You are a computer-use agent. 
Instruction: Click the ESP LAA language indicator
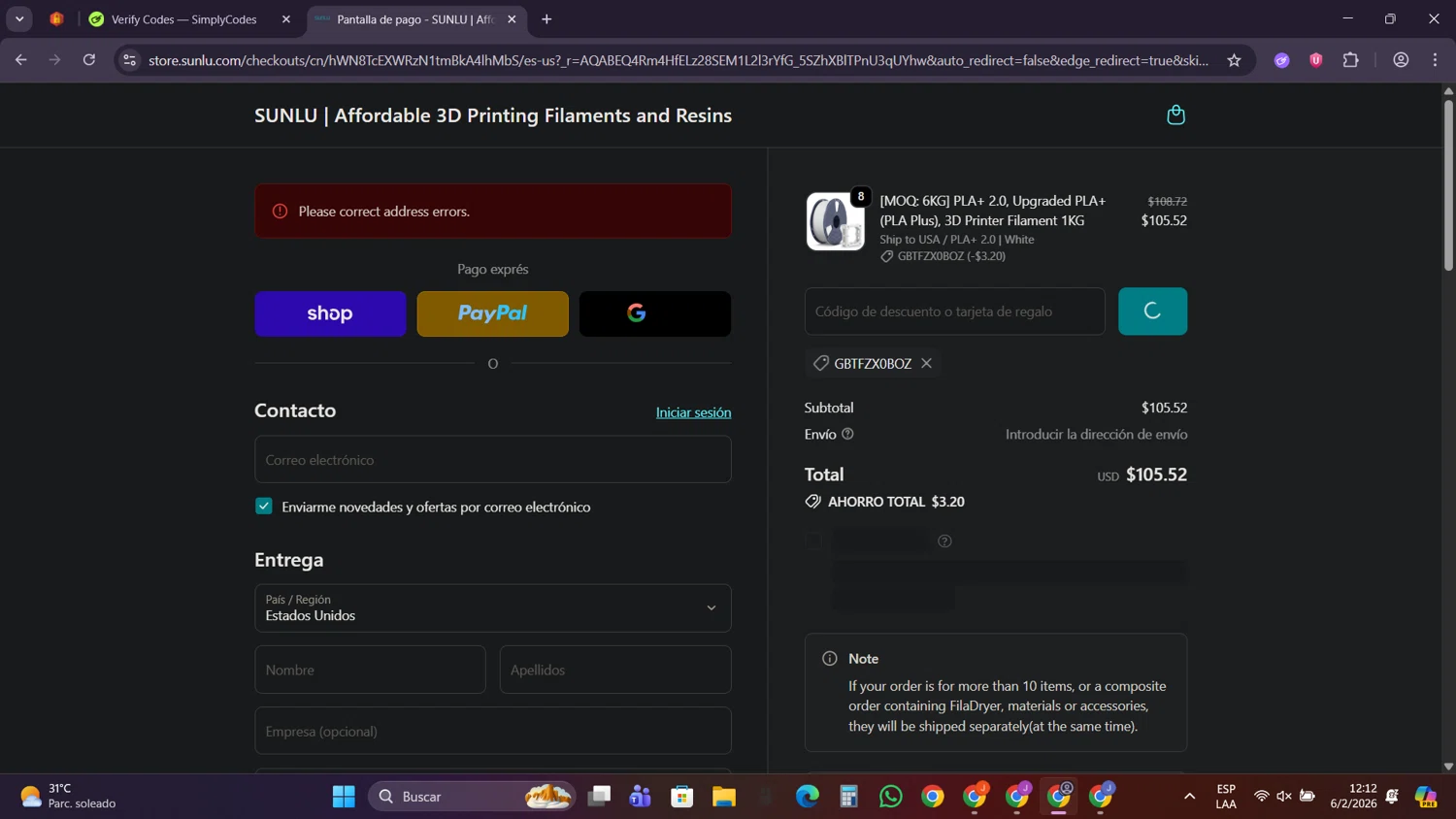1226,797
